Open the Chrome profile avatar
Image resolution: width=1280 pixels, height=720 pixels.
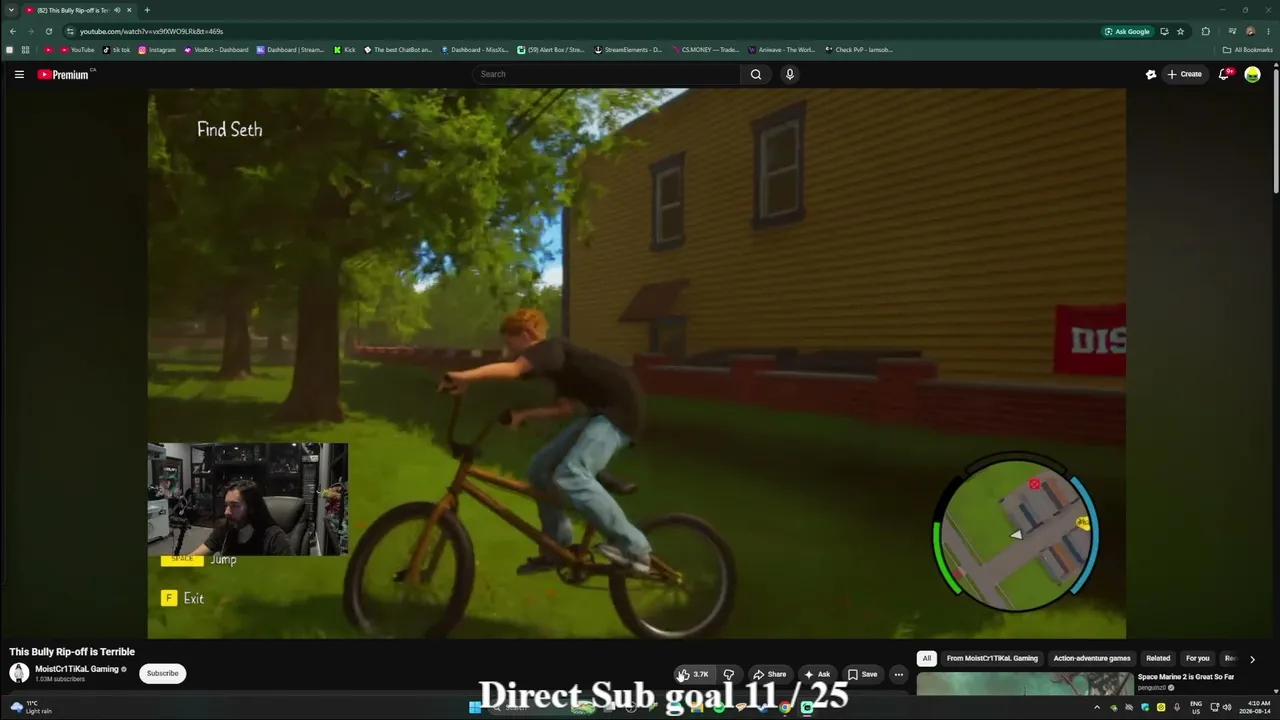point(1250,31)
